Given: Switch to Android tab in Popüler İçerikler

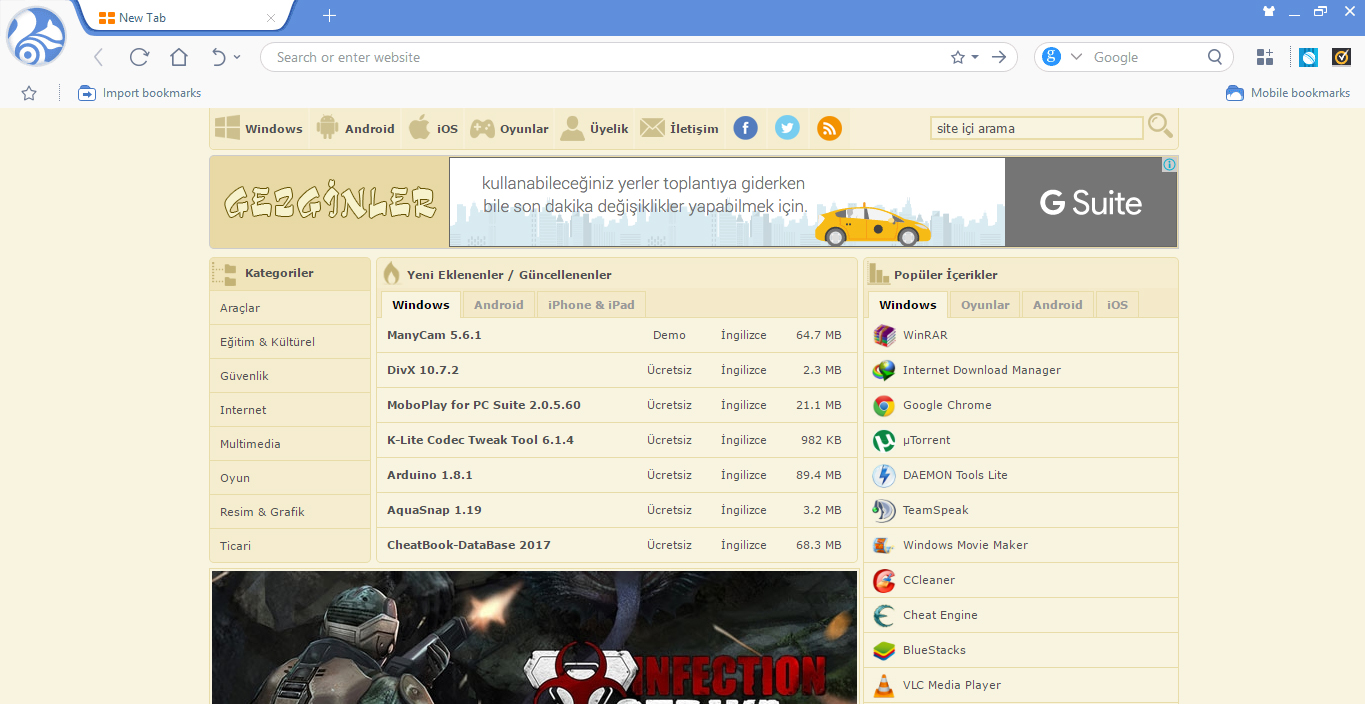Looking at the screenshot, I should coord(1058,305).
